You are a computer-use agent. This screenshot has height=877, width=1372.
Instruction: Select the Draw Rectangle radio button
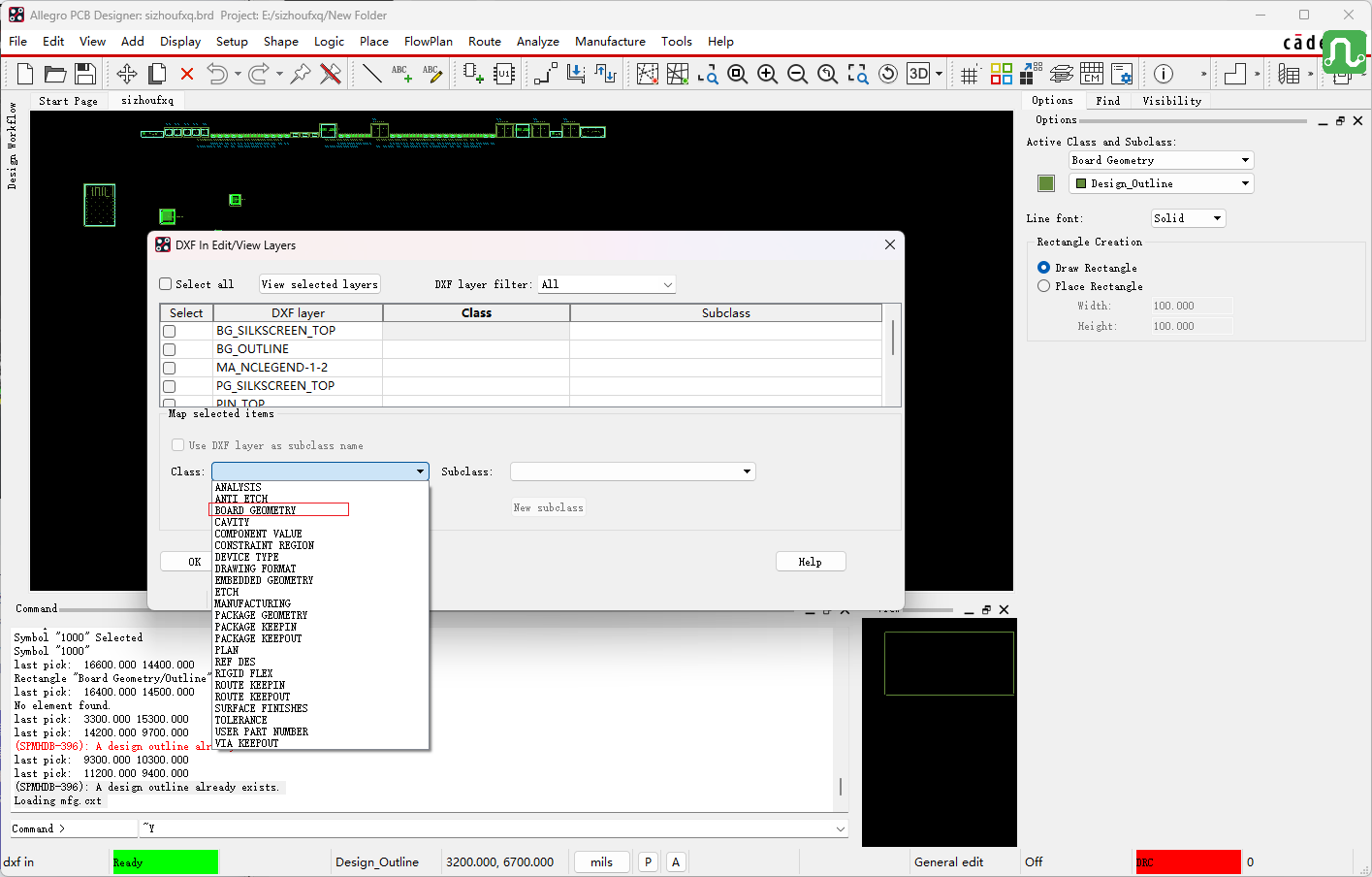coord(1043,268)
